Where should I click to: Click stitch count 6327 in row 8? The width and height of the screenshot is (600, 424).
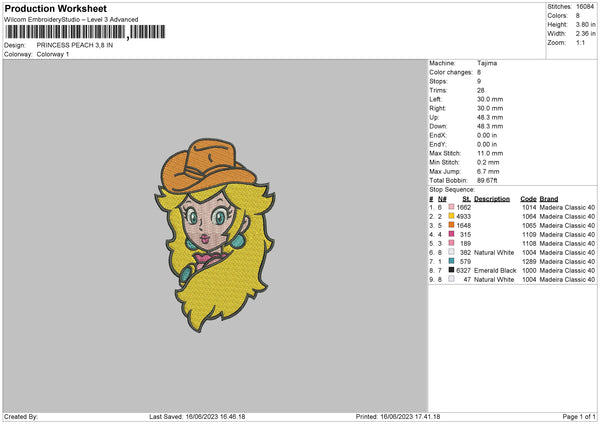[463, 271]
